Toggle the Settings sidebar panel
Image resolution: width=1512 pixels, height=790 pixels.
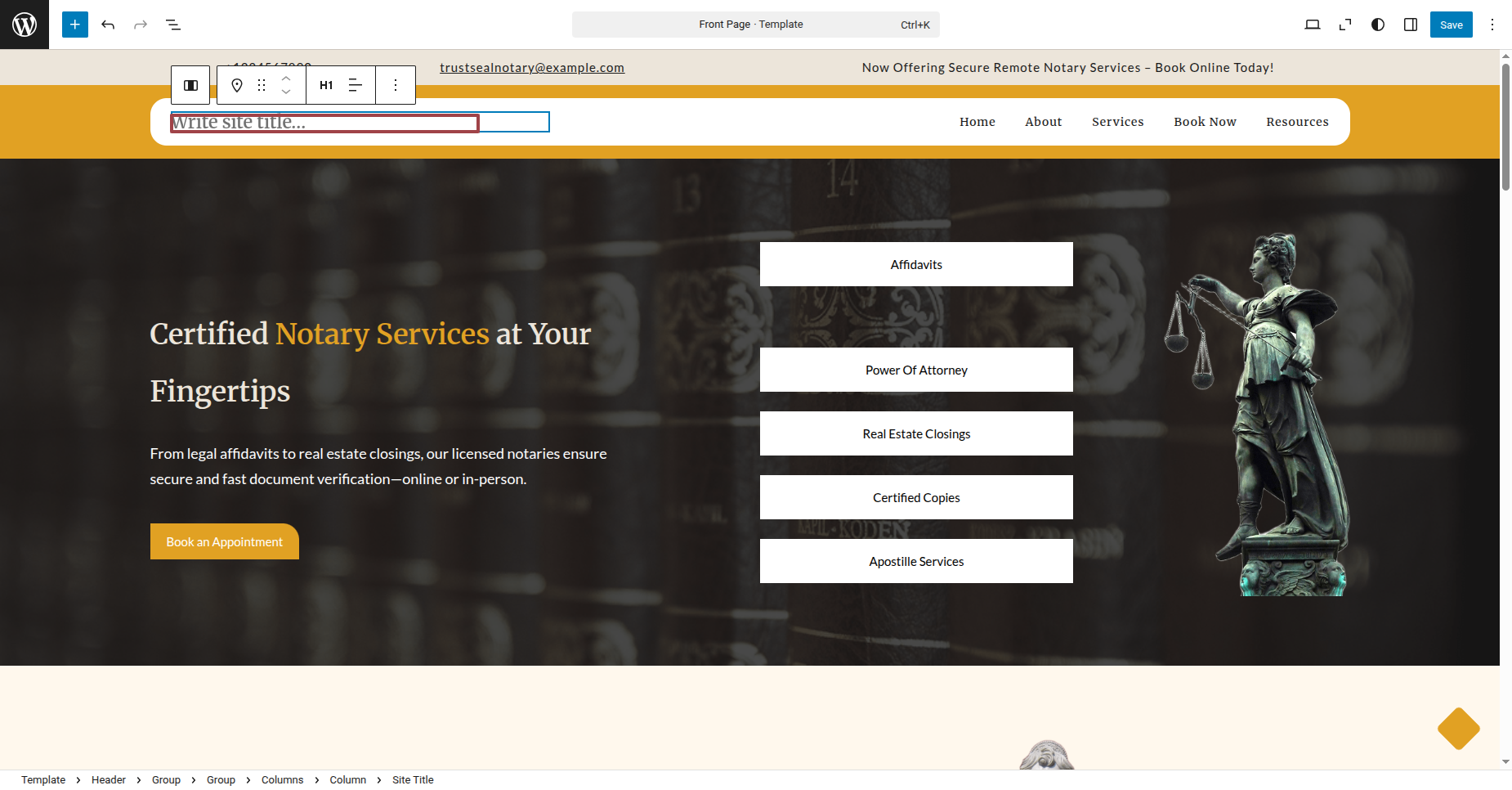click(x=1411, y=25)
